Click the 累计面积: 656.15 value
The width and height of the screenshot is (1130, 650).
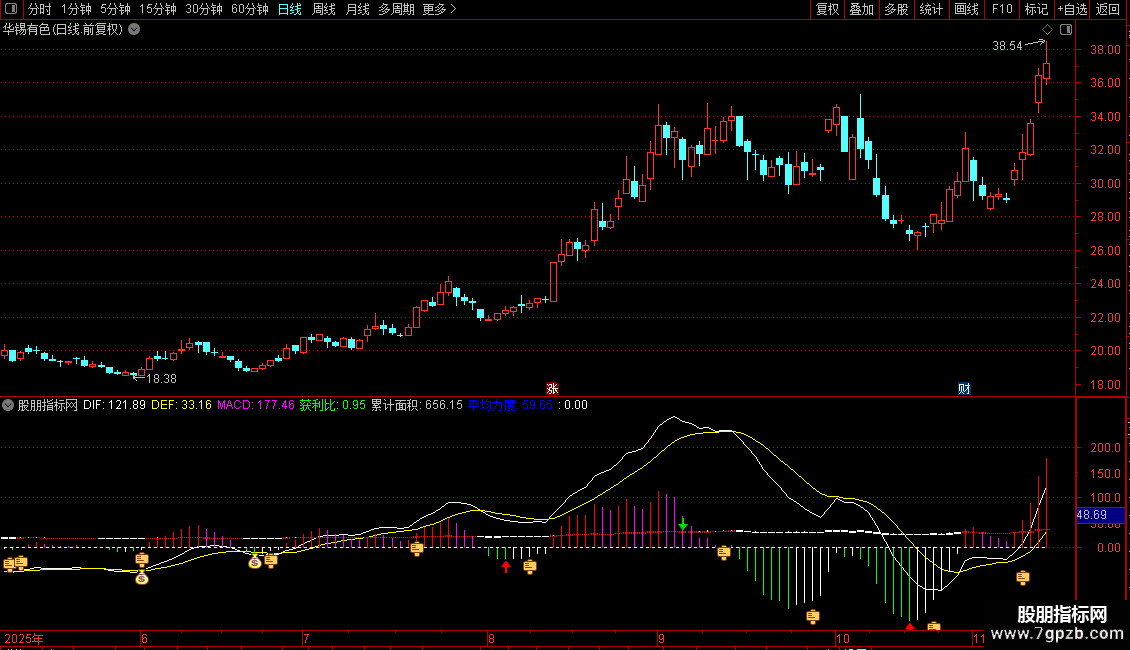(x=417, y=405)
